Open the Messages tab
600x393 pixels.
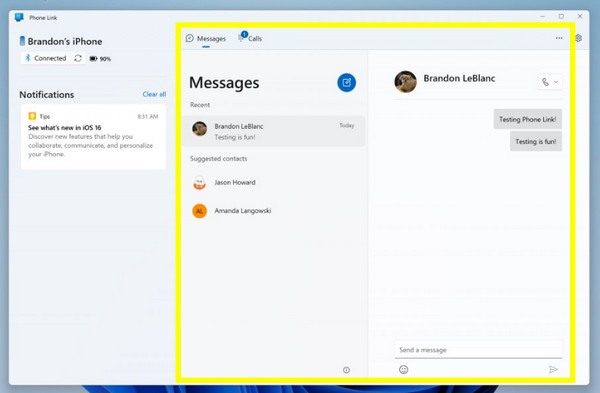(x=206, y=39)
